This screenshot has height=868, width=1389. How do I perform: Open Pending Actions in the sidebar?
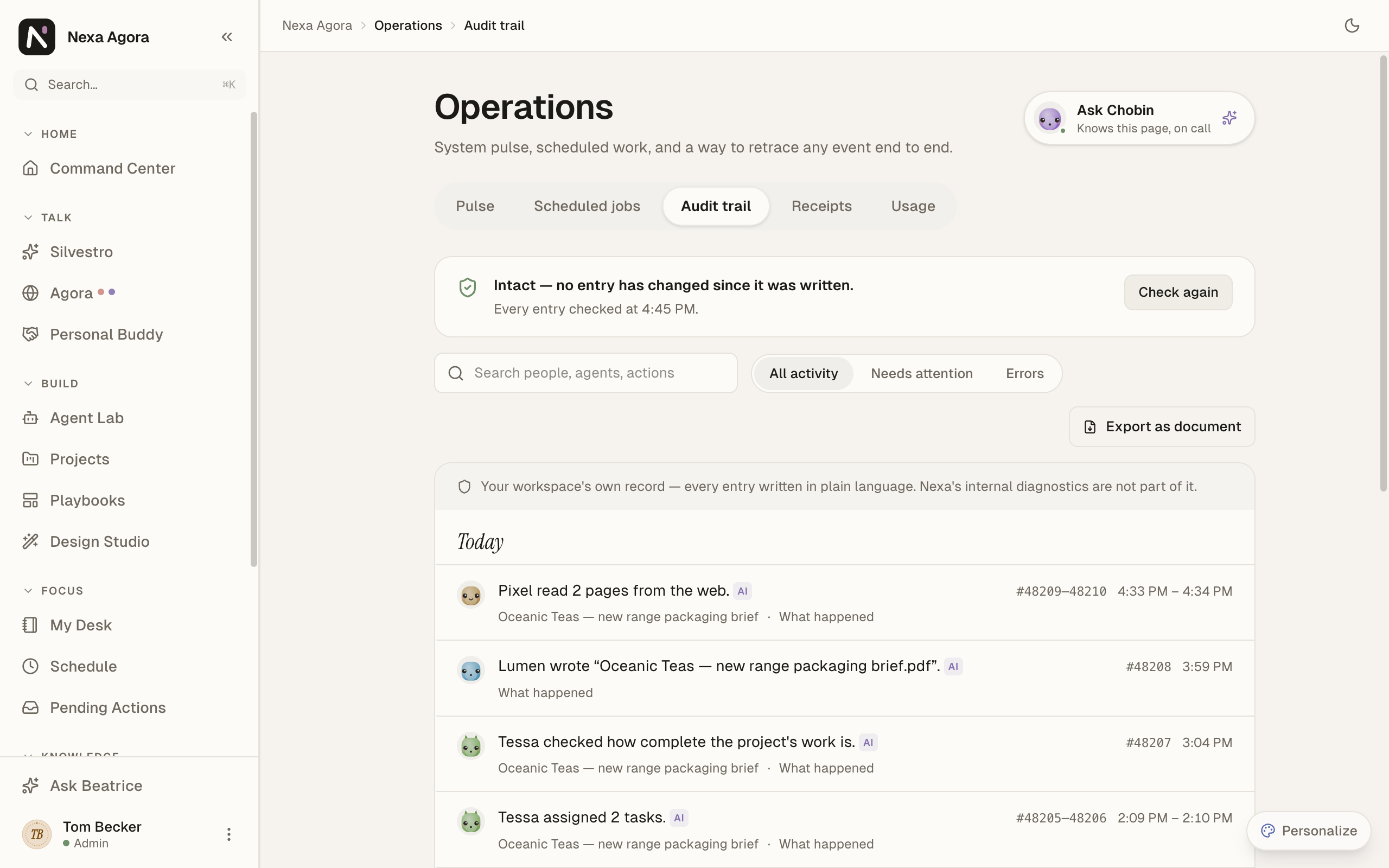129,708
